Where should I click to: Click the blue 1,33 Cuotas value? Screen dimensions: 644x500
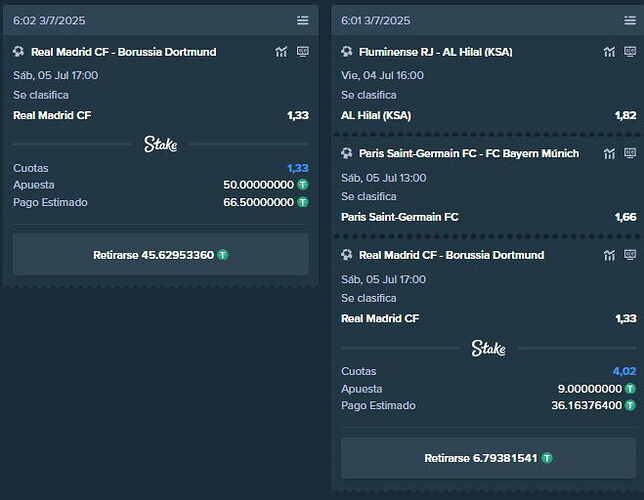(x=298, y=168)
